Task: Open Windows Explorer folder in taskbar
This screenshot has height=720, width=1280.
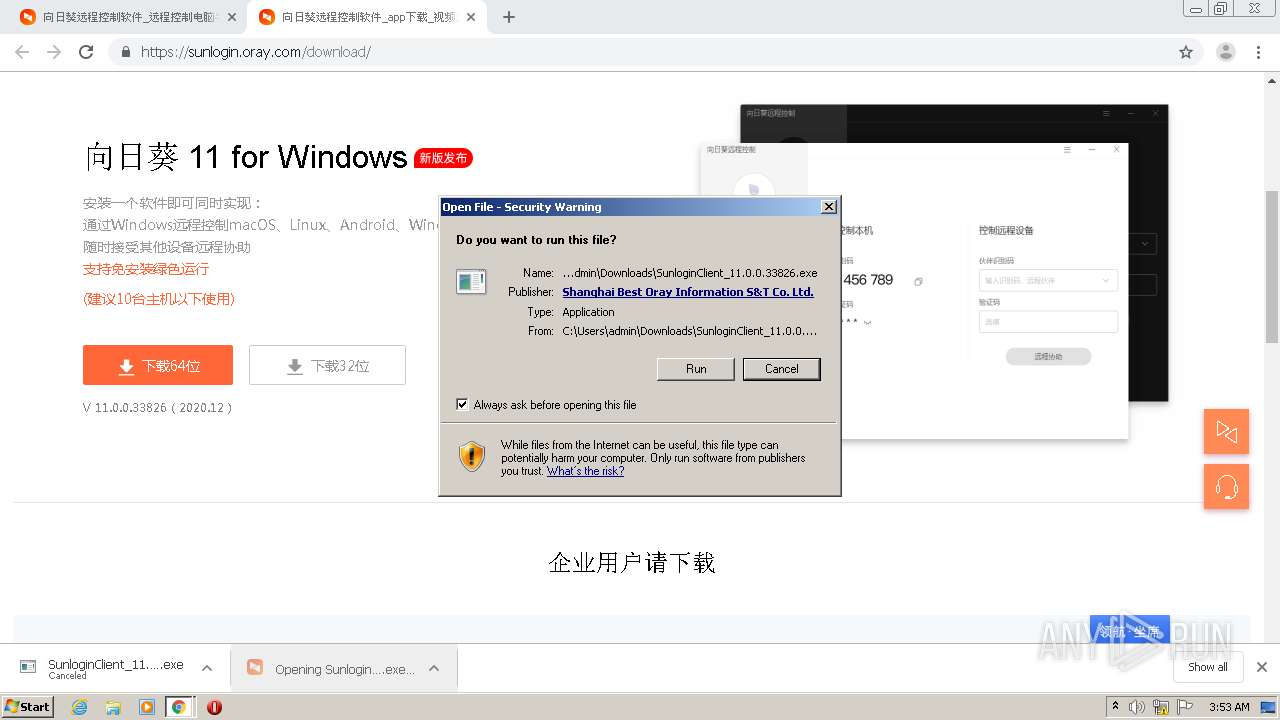Action: [x=113, y=707]
